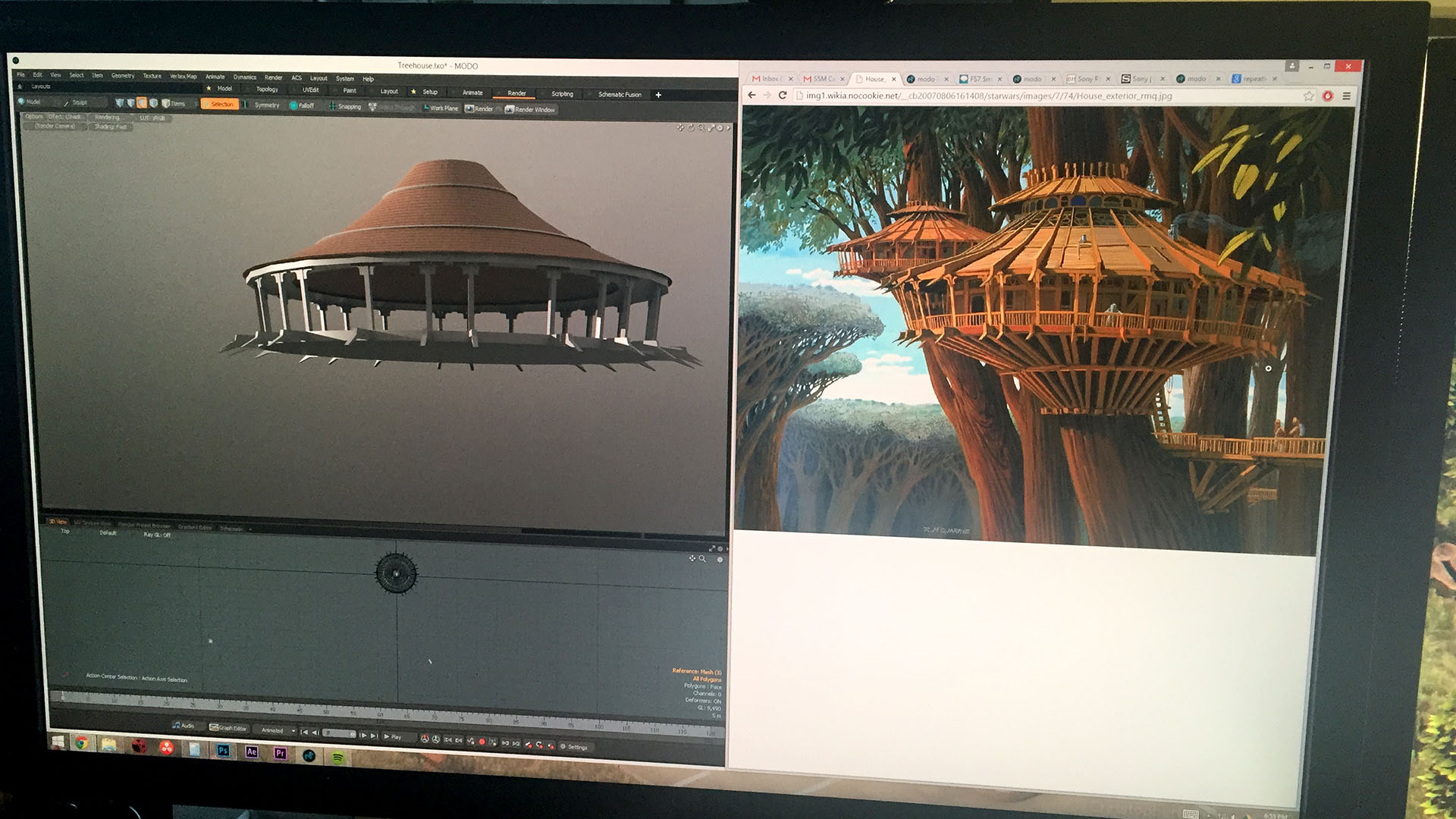Click the Windows Start button
The width and height of the screenshot is (1456, 819).
coord(58,741)
